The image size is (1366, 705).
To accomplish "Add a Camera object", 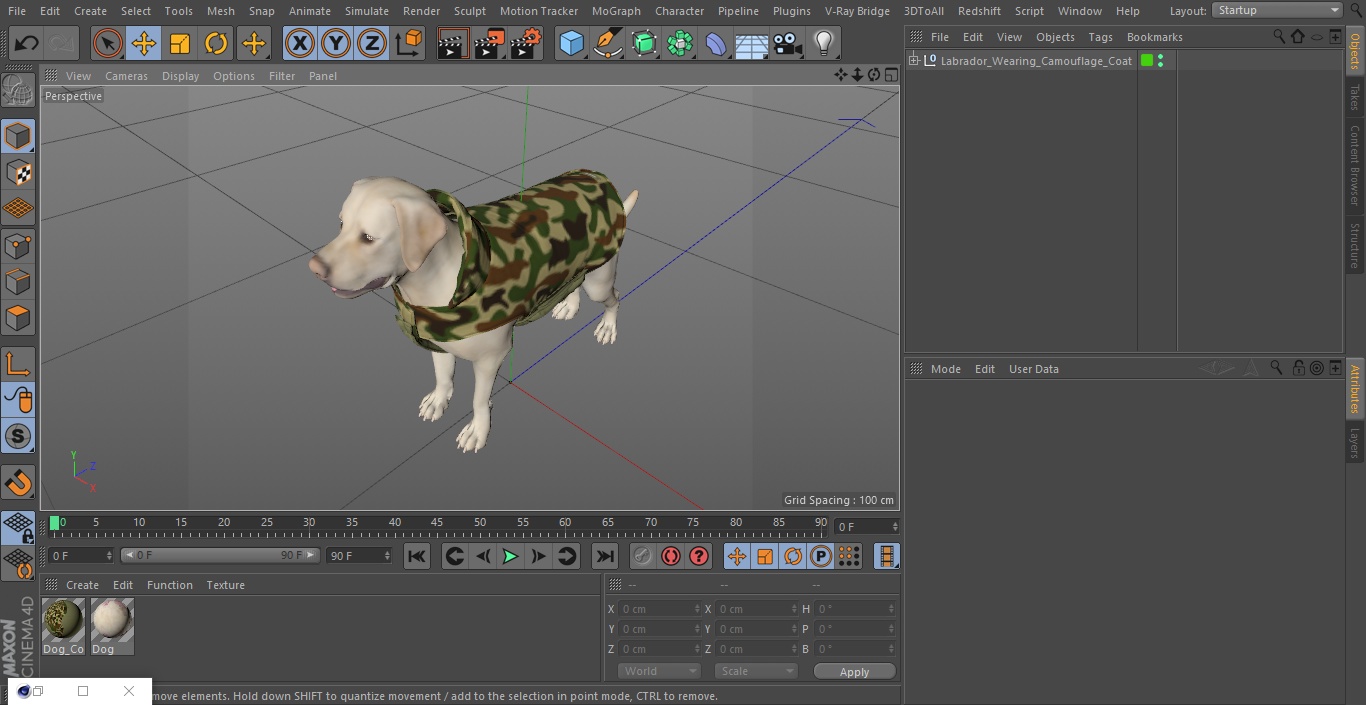I will coord(787,43).
